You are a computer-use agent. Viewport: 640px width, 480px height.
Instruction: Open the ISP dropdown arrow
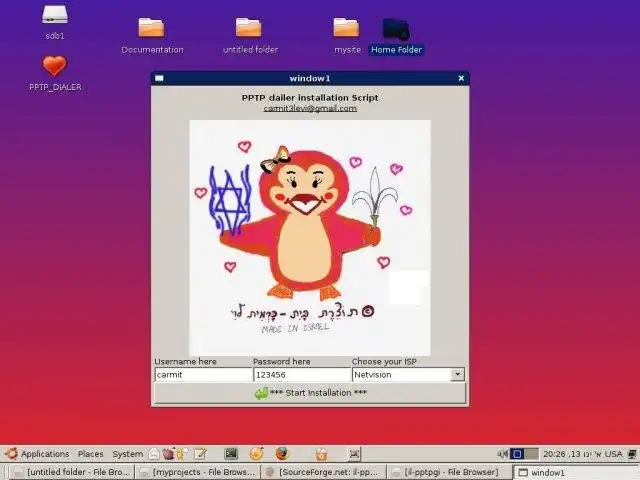[x=458, y=374]
